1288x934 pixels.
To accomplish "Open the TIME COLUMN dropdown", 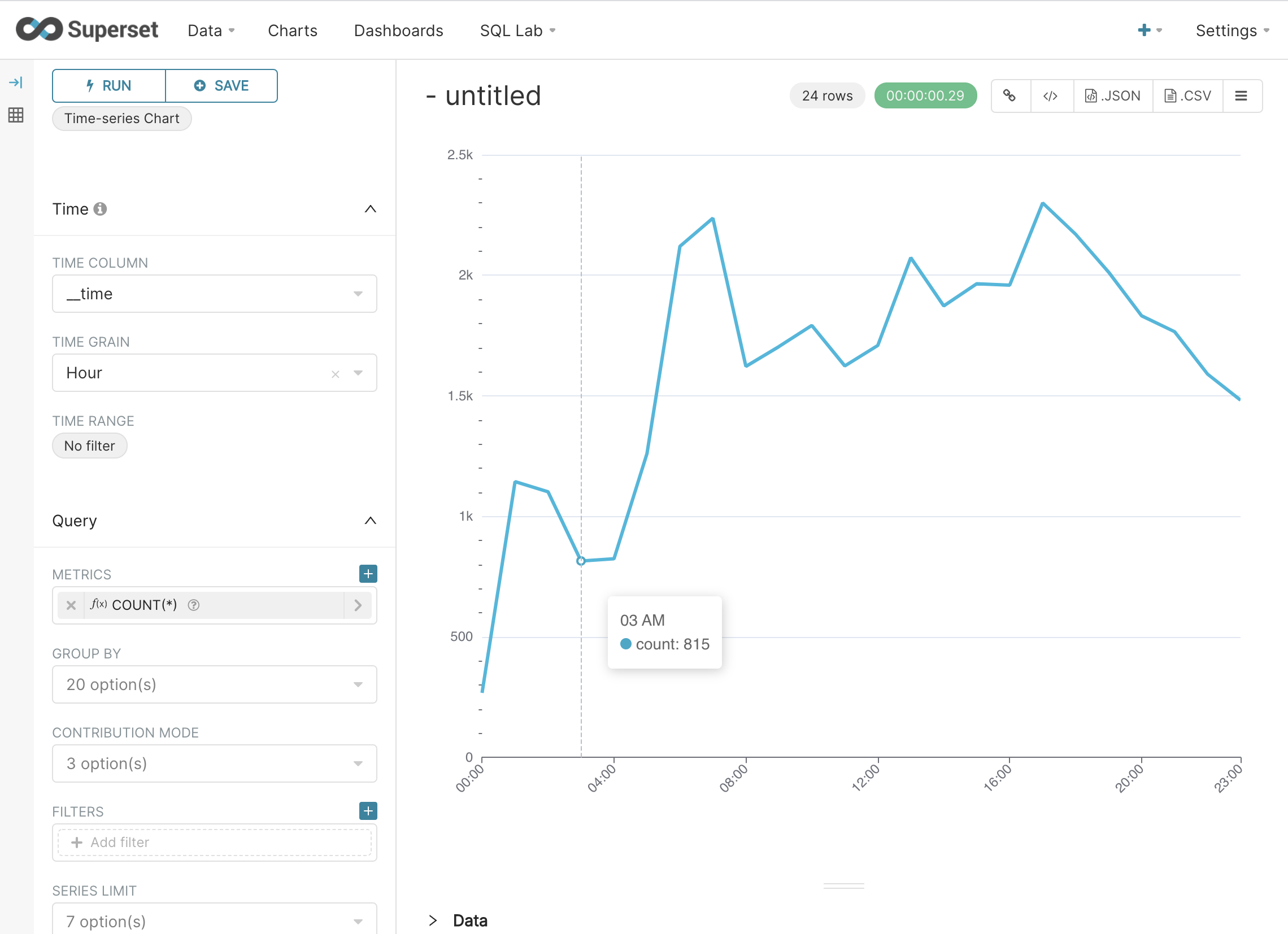I will click(x=358, y=294).
